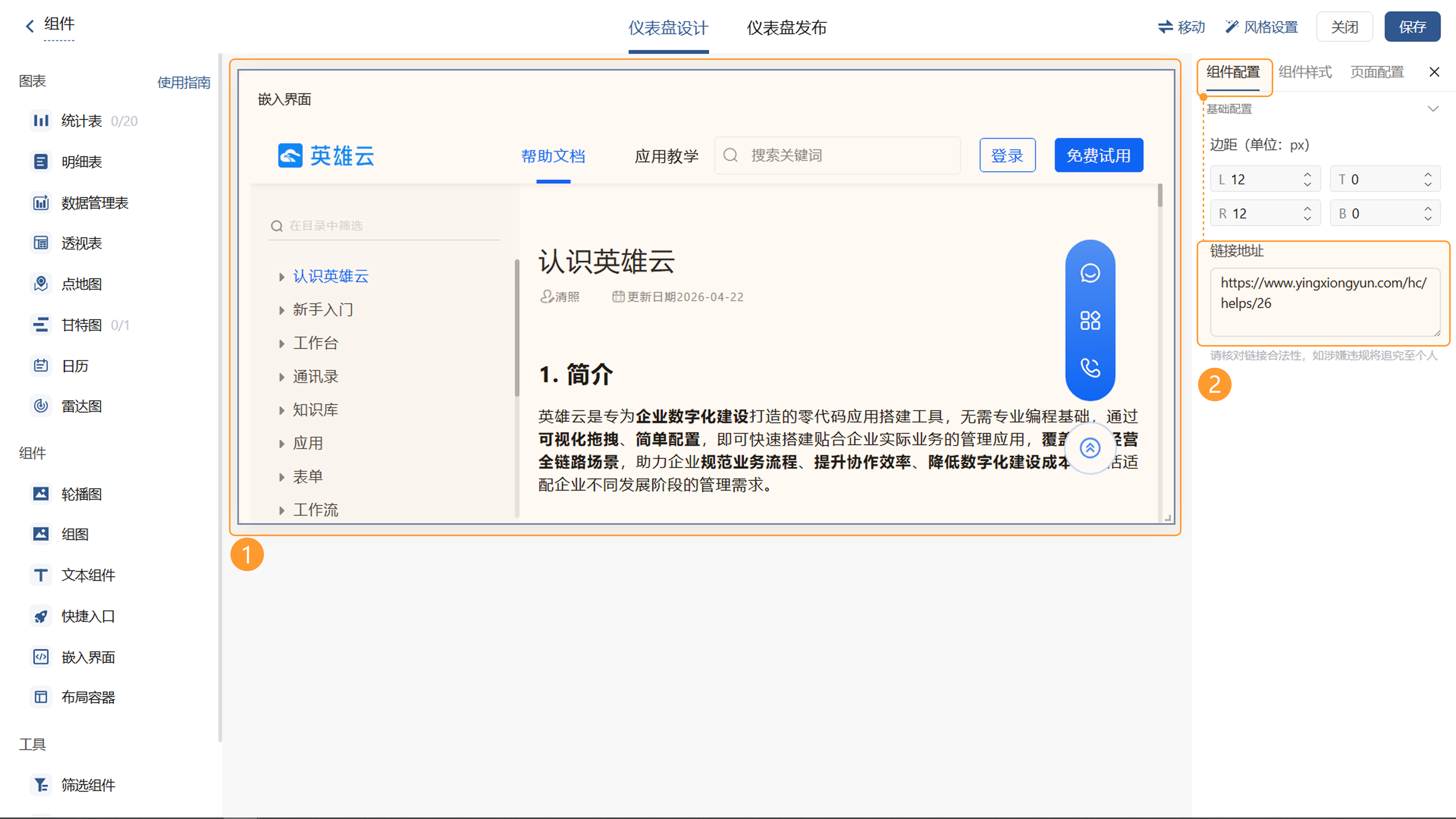
Task: Decrease the T margin stepper
Action: pos(1428,184)
